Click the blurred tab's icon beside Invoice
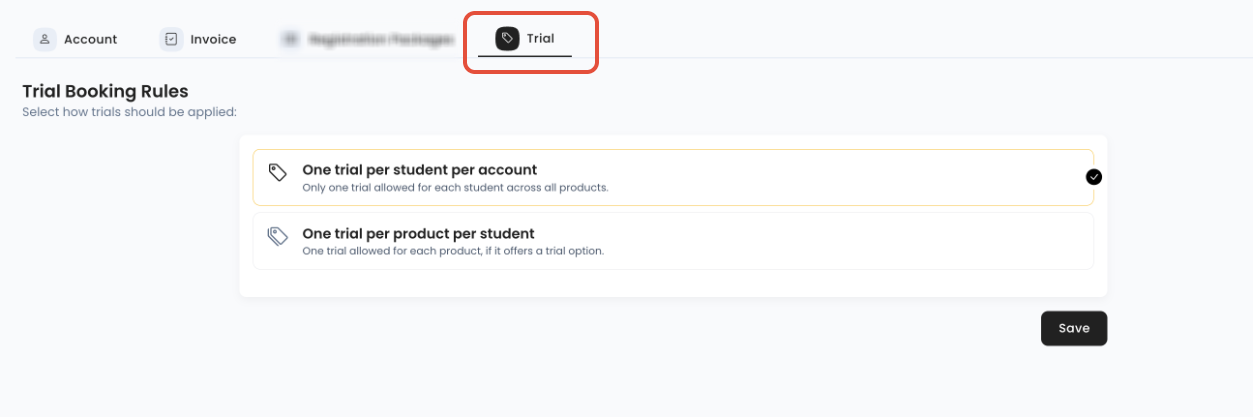1253x417 pixels. [x=291, y=39]
